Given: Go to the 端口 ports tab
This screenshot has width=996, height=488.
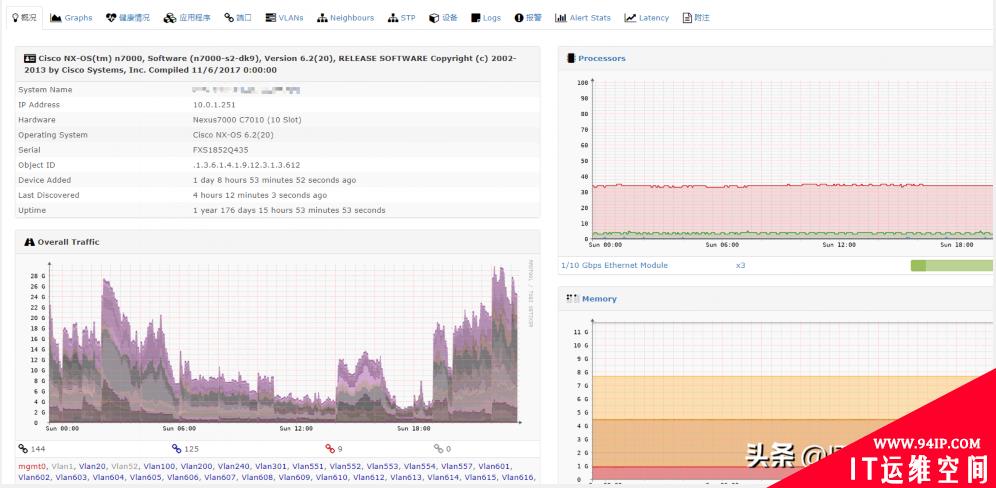Looking at the screenshot, I should coord(238,18).
